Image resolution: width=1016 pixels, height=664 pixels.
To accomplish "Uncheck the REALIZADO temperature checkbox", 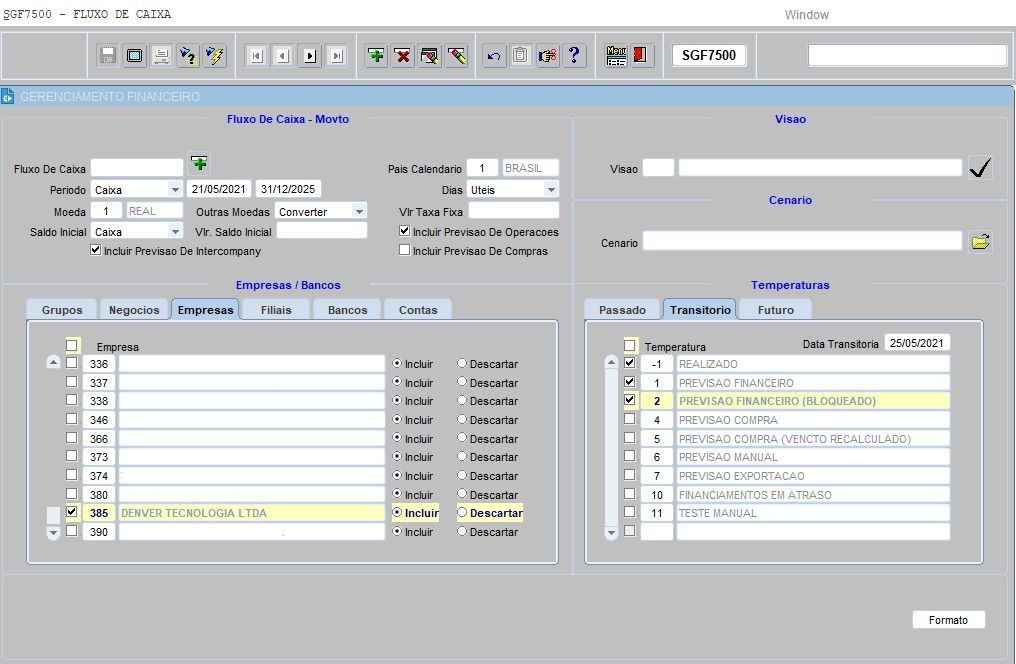I will [629, 363].
